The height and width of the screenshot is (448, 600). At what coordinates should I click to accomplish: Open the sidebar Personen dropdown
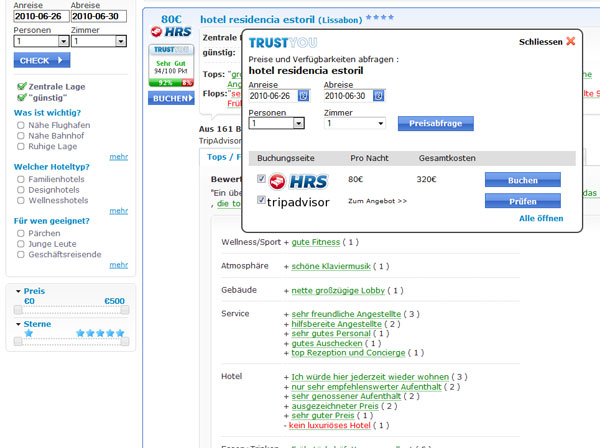point(41,41)
